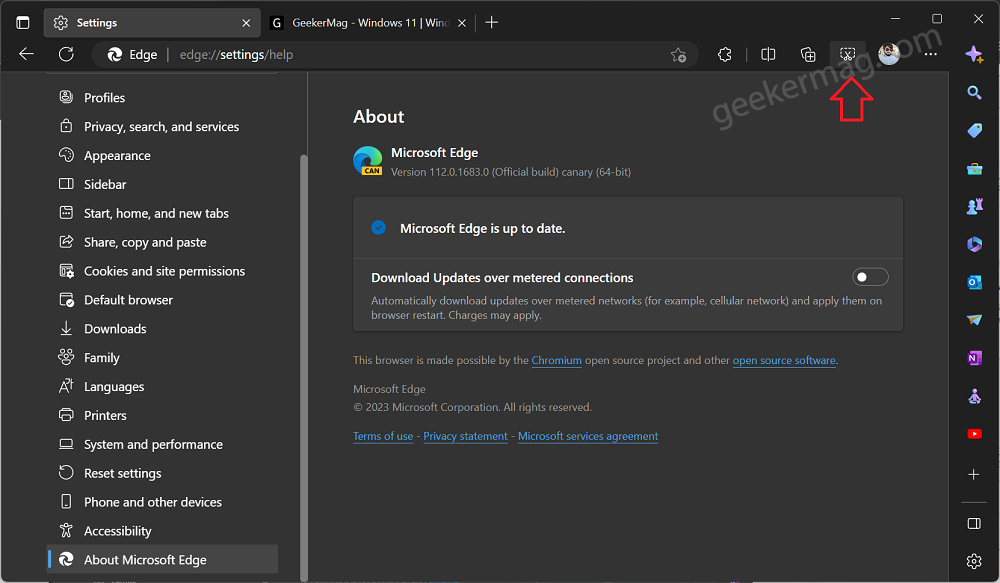1000x583 pixels.
Task: Open the OneNote sidebar icon
Action: tap(974, 358)
